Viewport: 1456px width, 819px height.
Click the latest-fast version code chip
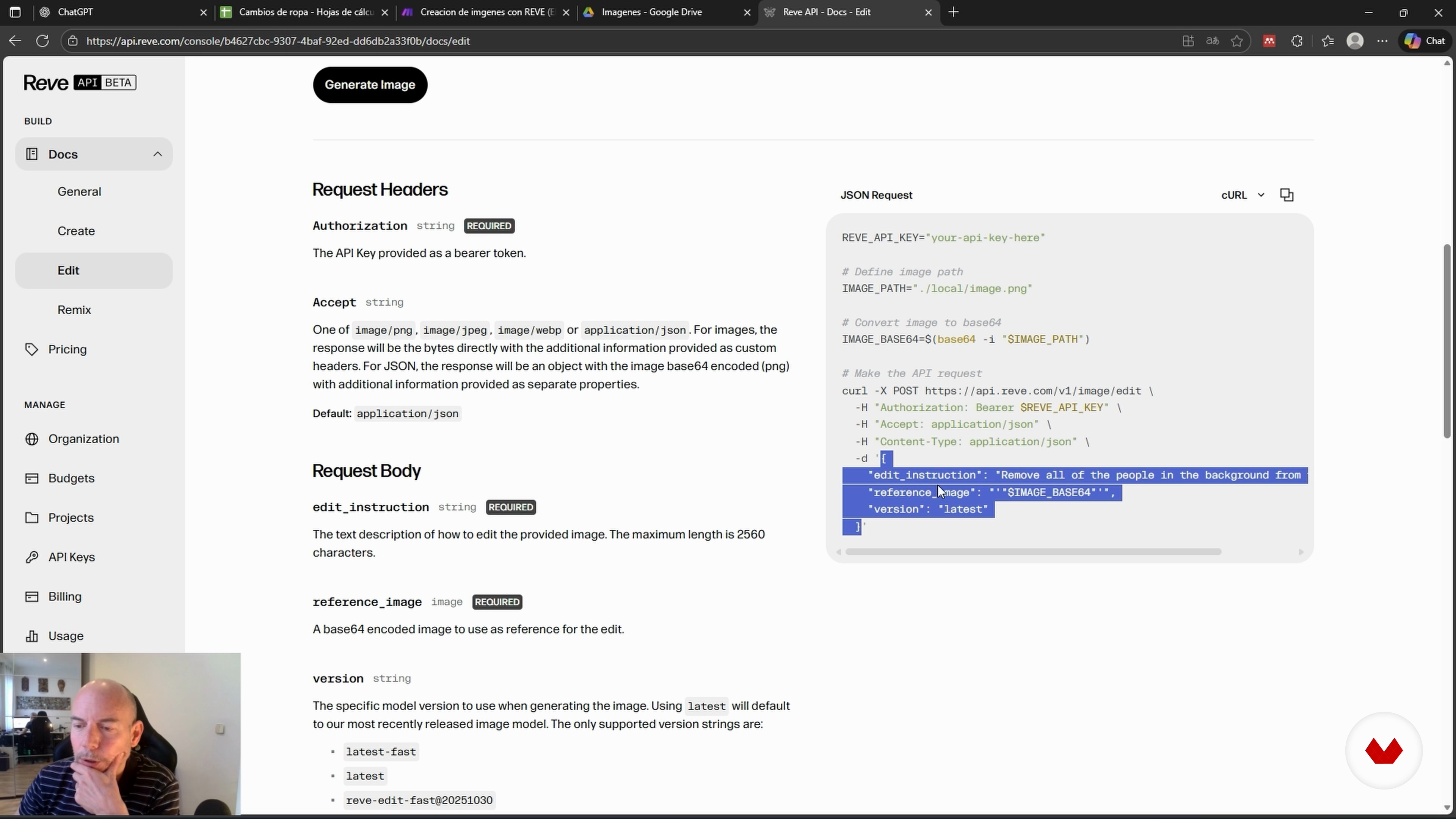tap(381, 752)
